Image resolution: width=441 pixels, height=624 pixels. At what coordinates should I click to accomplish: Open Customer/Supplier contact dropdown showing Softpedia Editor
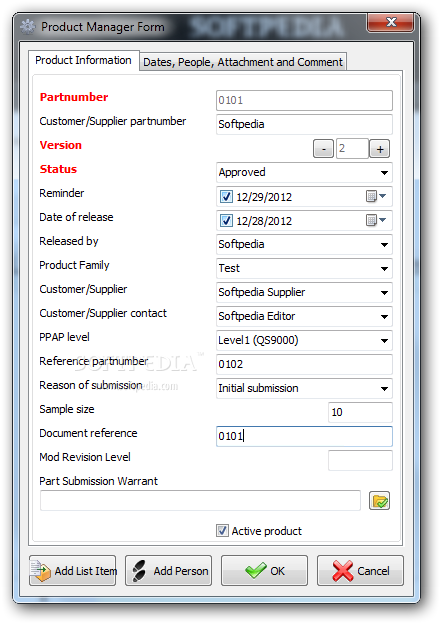tap(304, 316)
